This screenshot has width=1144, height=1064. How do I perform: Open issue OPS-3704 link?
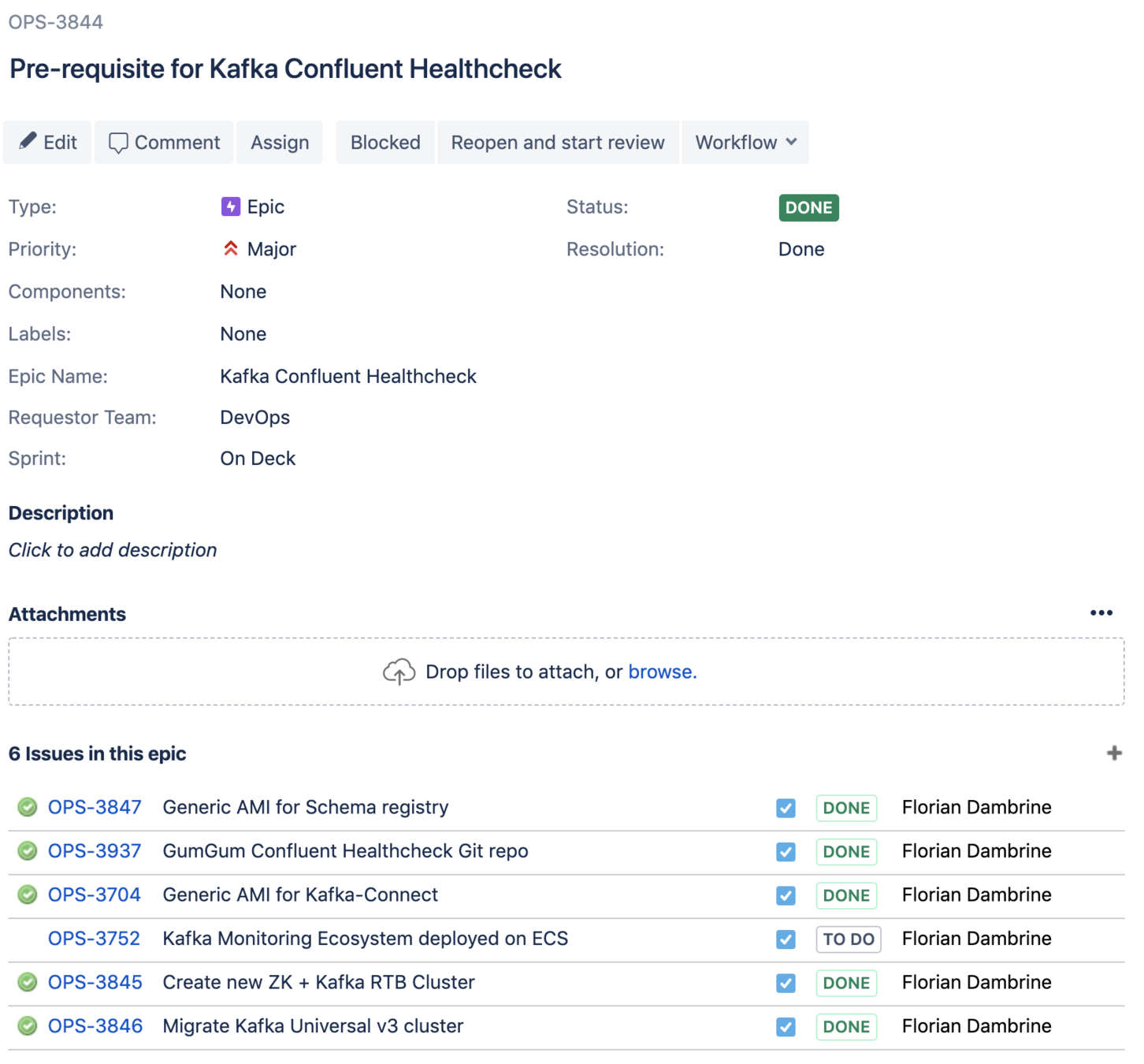tap(95, 895)
